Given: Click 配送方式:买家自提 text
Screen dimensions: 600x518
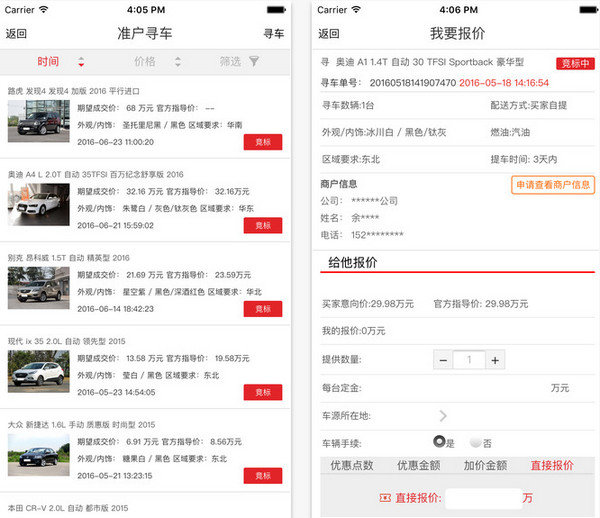Looking at the screenshot, I should tap(528, 105).
